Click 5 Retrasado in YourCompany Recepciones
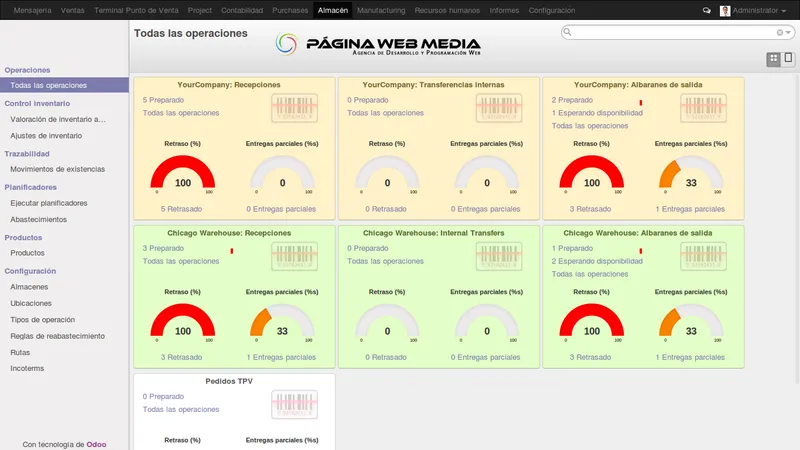Viewport: 800px width, 450px height. point(182,209)
